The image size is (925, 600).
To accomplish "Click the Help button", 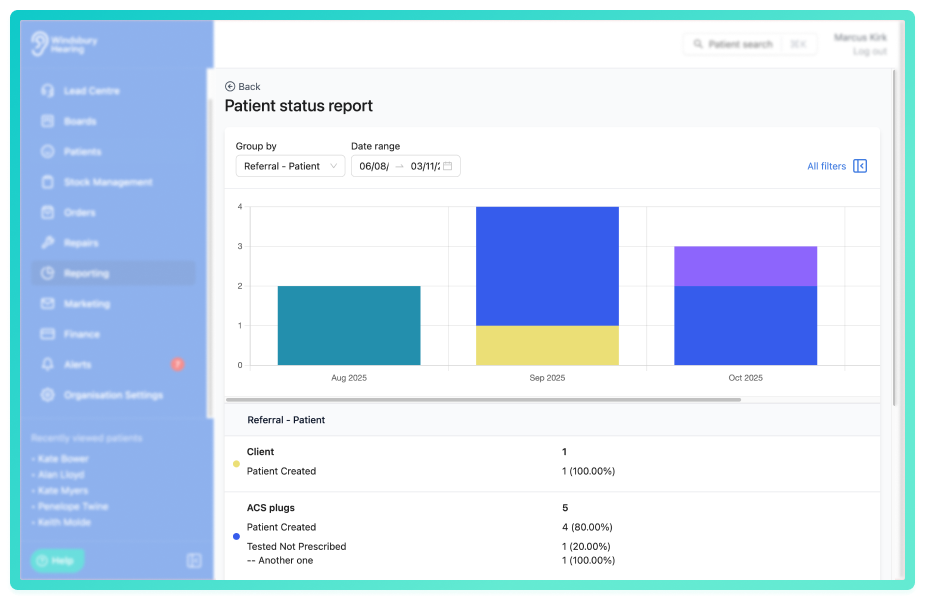I will (x=57, y=560).
